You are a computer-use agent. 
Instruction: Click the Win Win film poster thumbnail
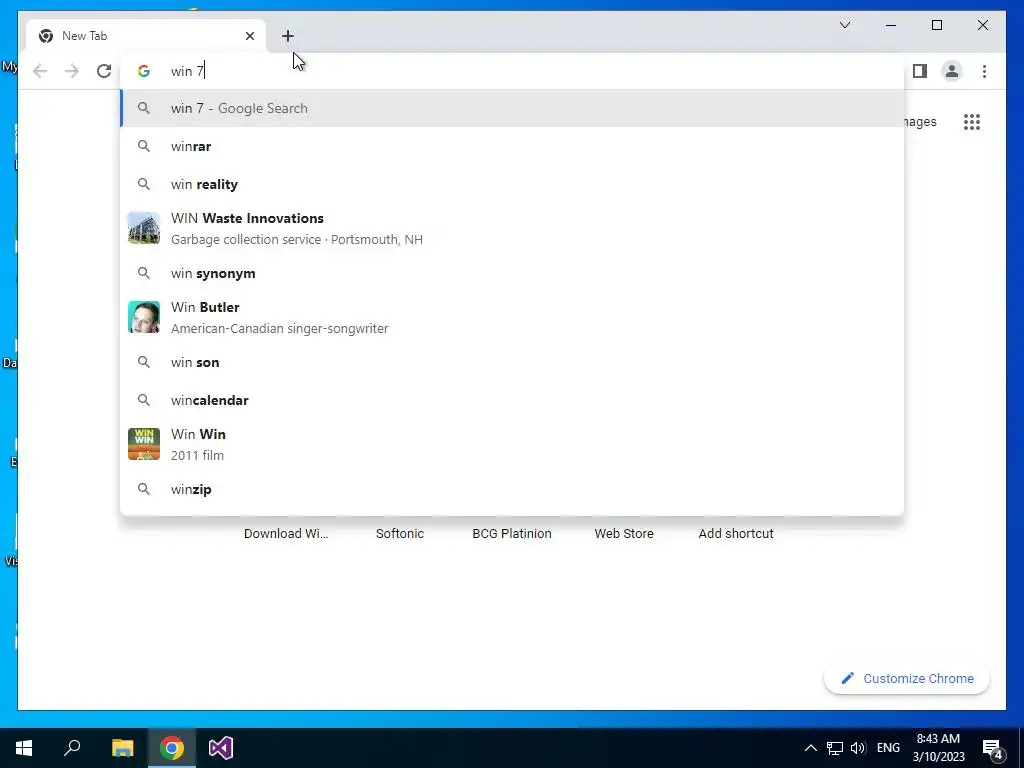point(144,444)
